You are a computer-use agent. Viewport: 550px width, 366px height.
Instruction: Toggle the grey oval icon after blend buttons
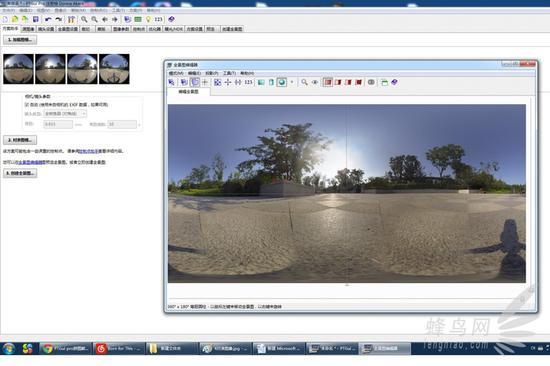click(x=371, y=82)
